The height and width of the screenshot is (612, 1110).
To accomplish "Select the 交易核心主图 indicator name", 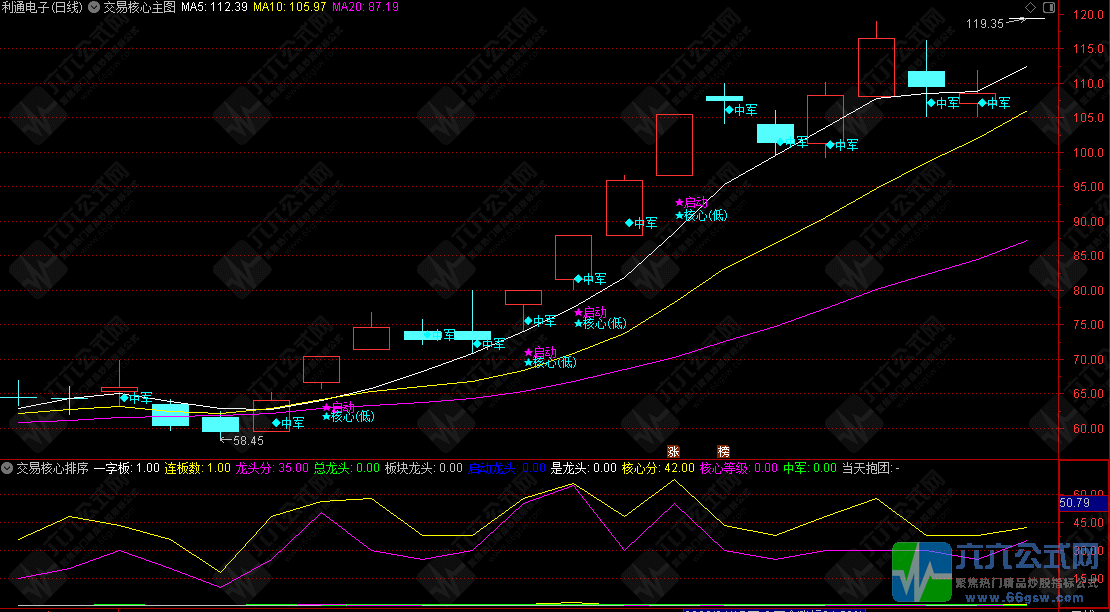I will pyautogui.click(x=139, y=8).
